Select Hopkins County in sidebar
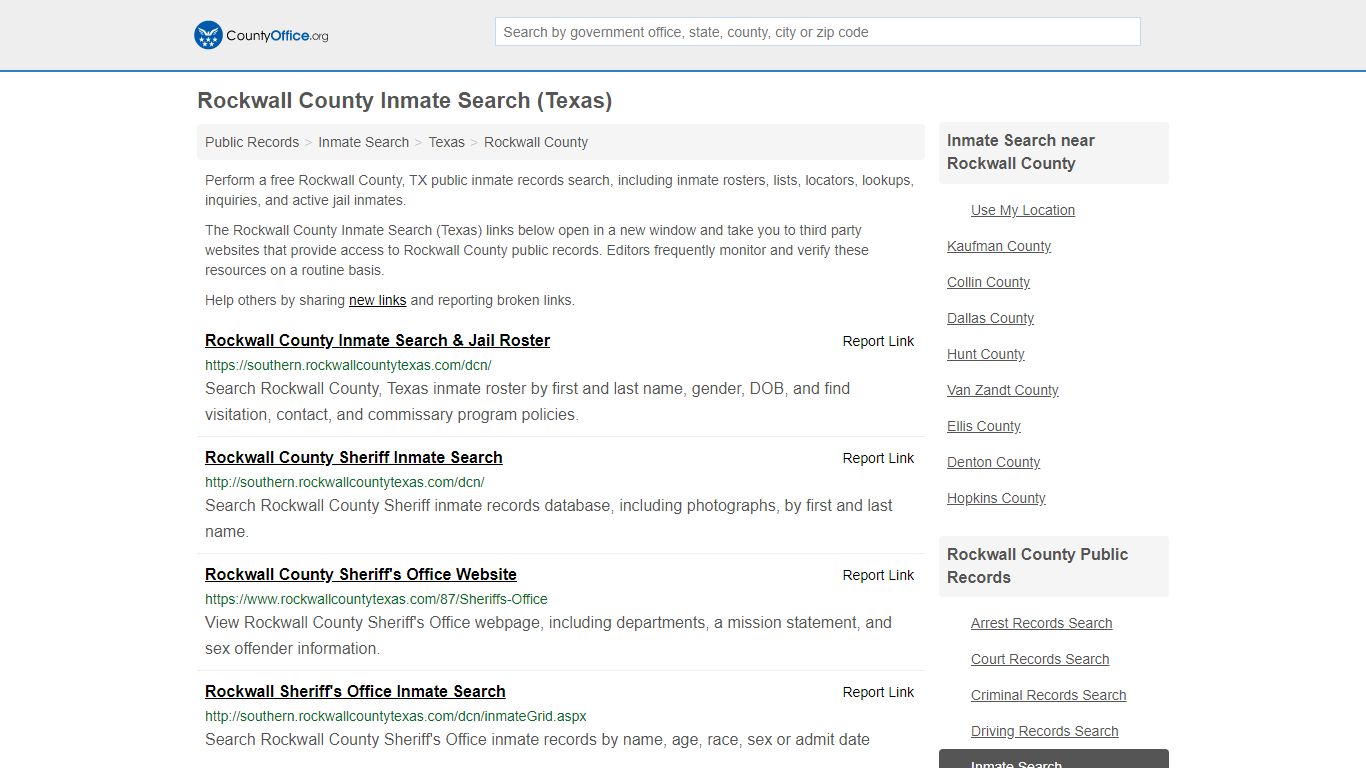The height and width of the screenshot is (768, 1366). tap(996, 498)
